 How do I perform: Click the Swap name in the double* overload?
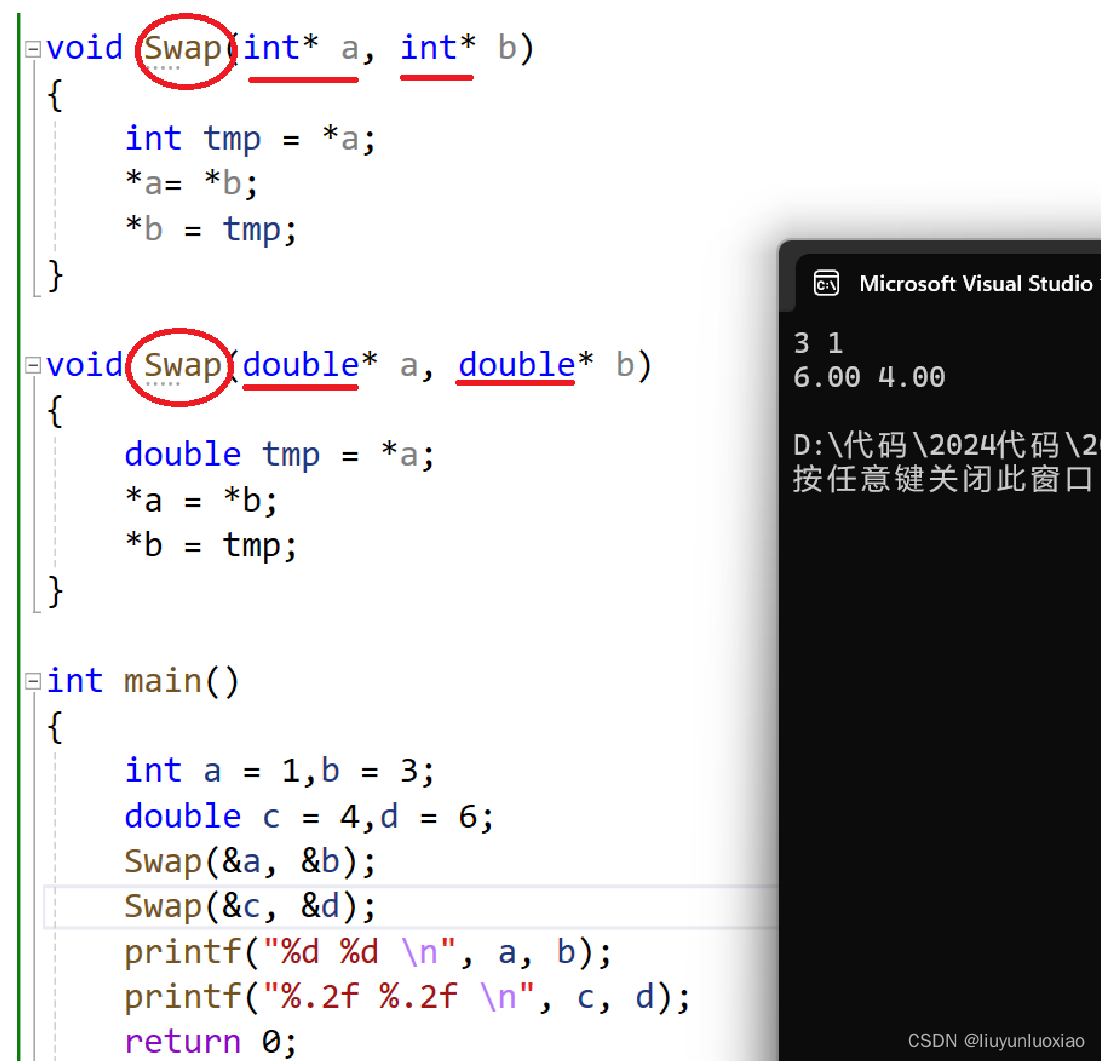point(183,366)
